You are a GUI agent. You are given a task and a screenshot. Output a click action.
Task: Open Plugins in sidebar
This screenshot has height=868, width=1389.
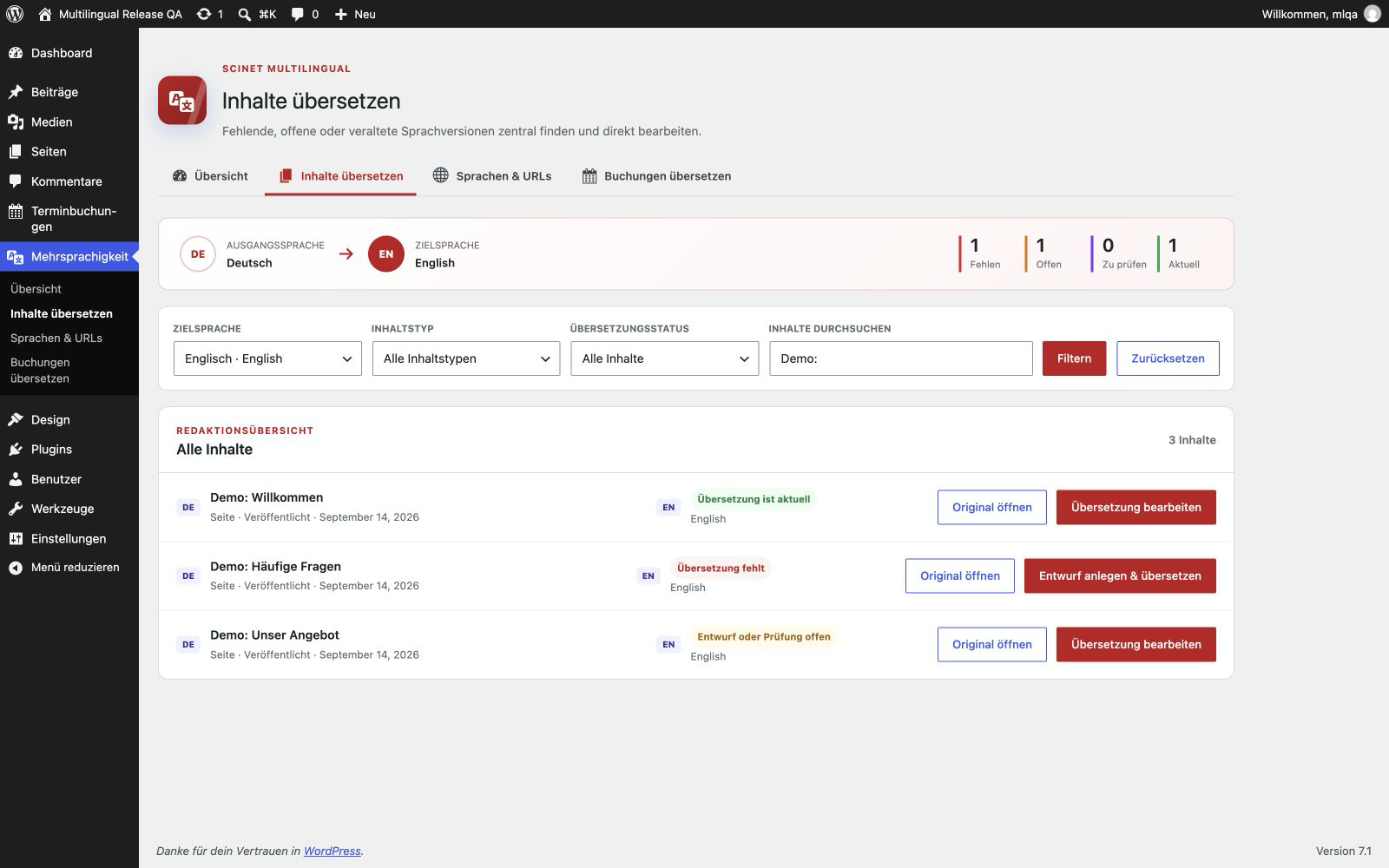click(x=69, y=450)
